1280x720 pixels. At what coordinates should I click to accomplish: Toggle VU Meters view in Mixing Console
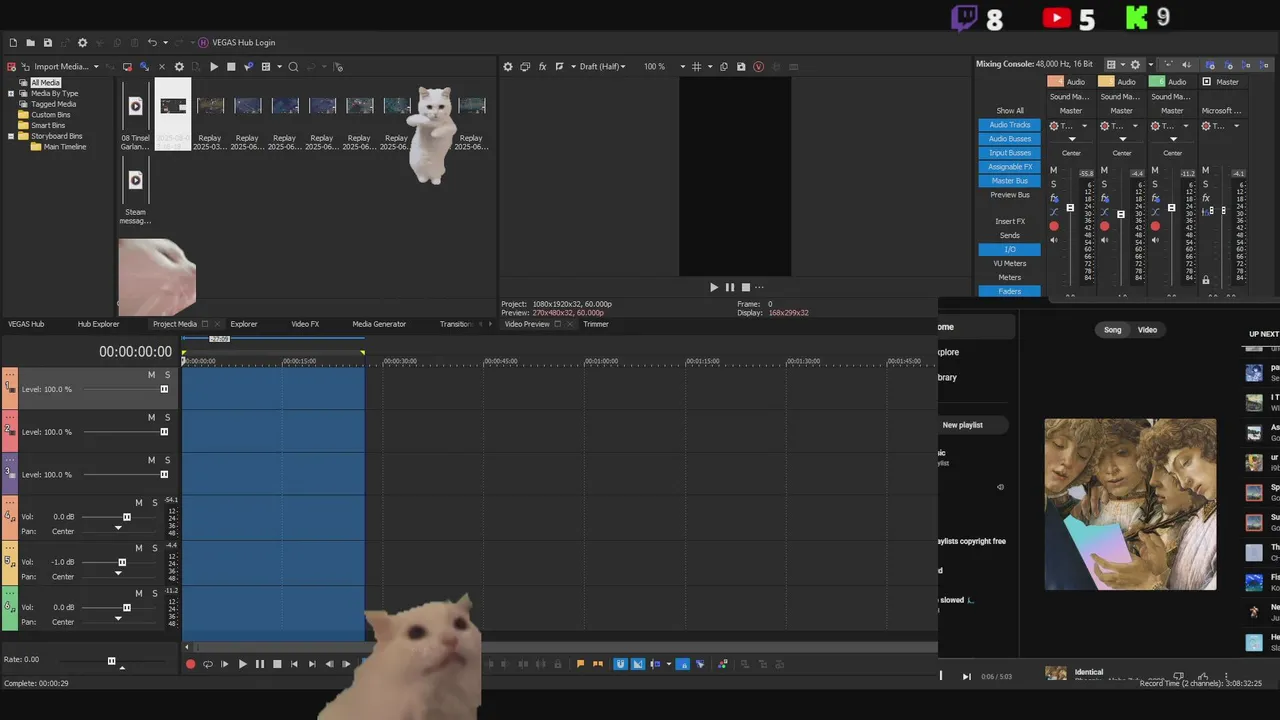1009,263
